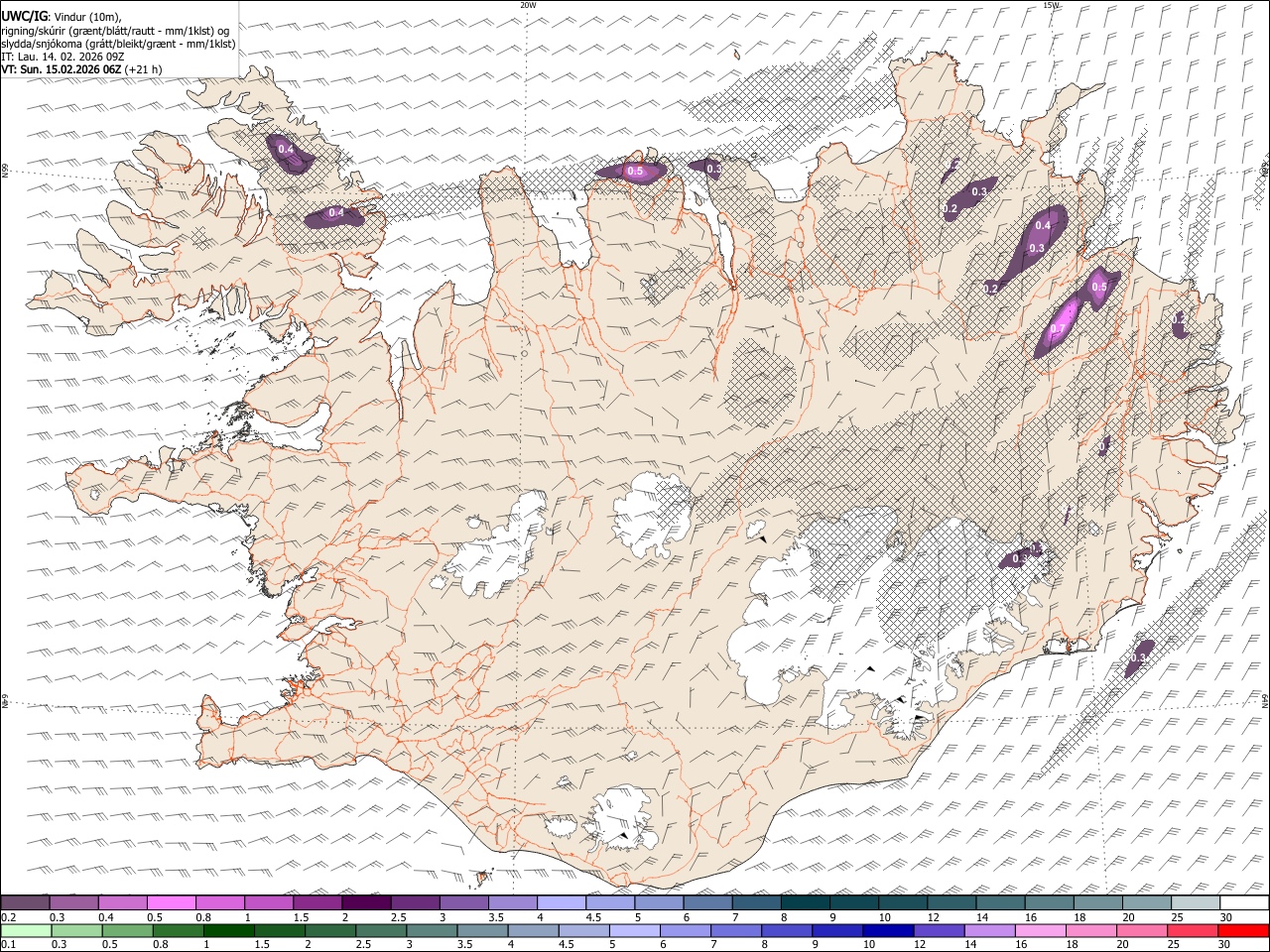Click the 12 value in the lower legend row

(x=920, y=945)
